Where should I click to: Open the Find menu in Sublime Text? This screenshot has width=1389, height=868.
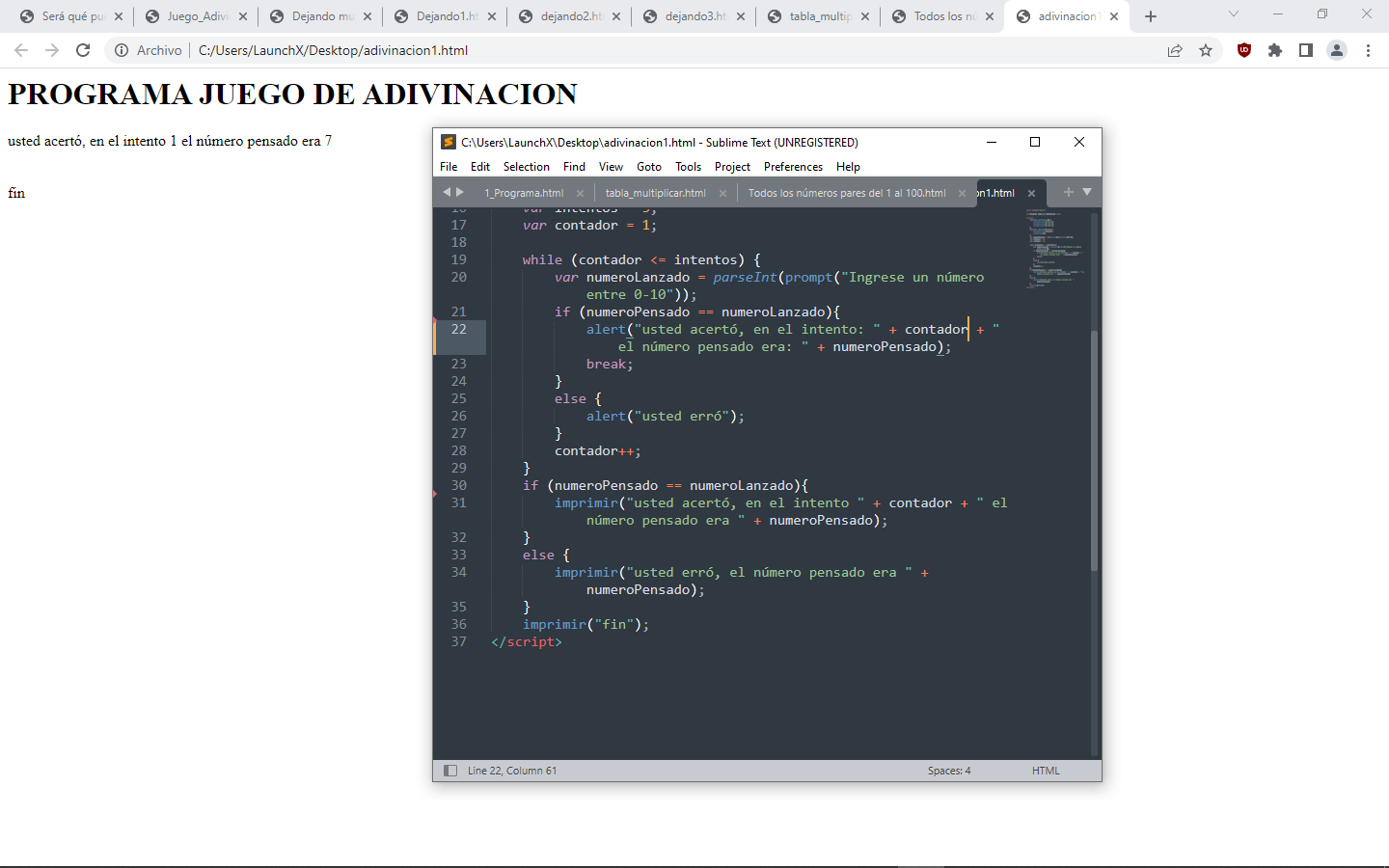pos(575,167)
